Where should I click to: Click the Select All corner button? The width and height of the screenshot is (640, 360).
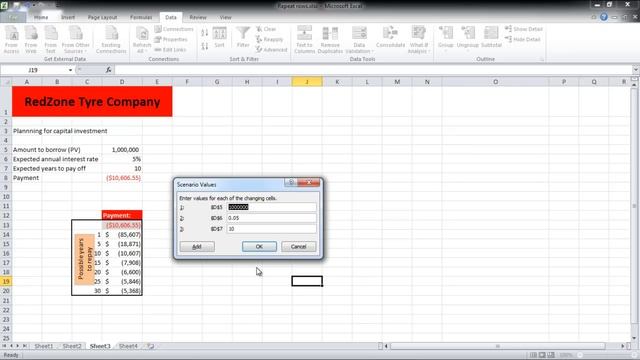pos(6,82)
